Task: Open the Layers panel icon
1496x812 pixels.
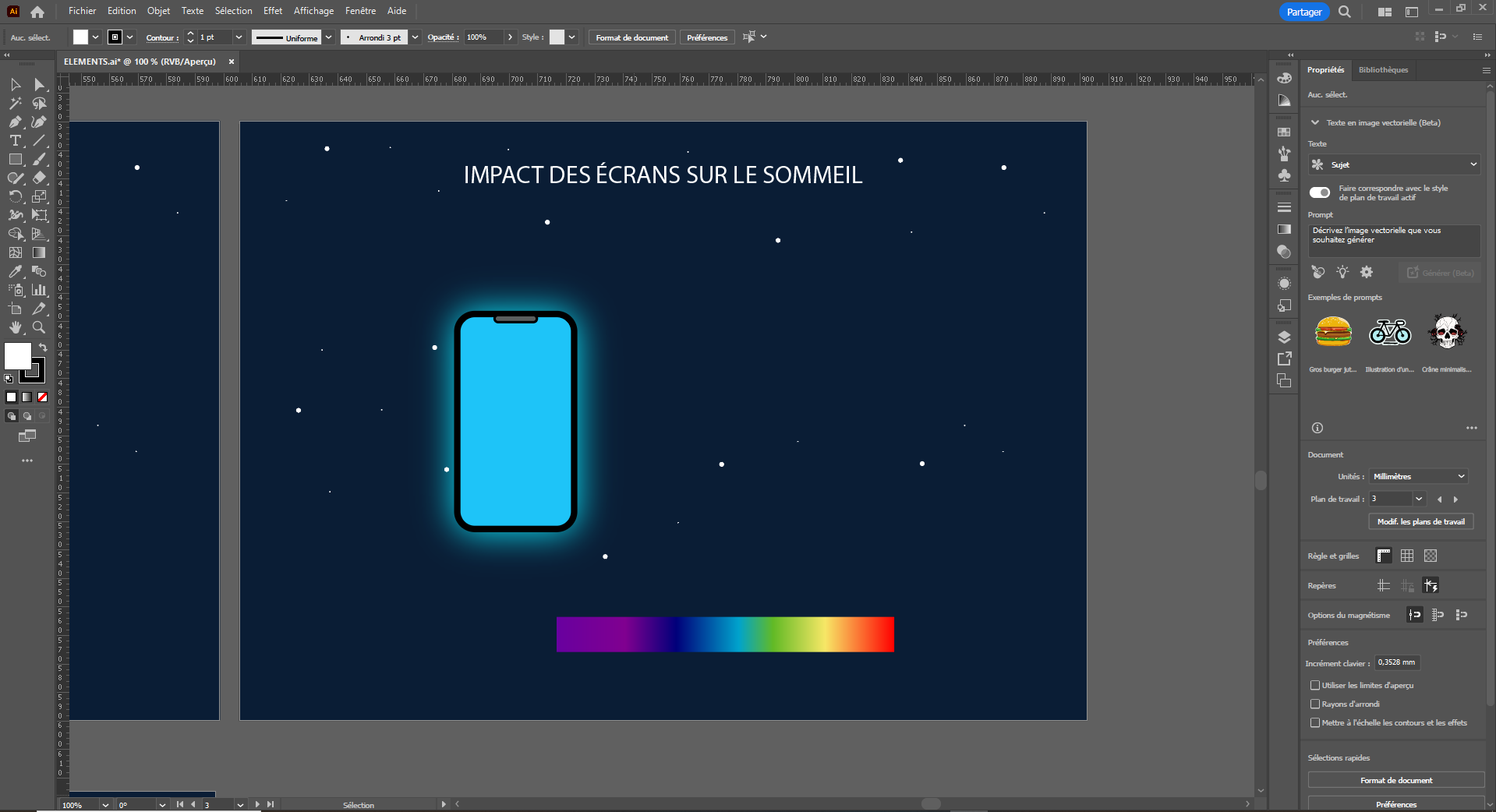Action: click(x=1284, y=337)
